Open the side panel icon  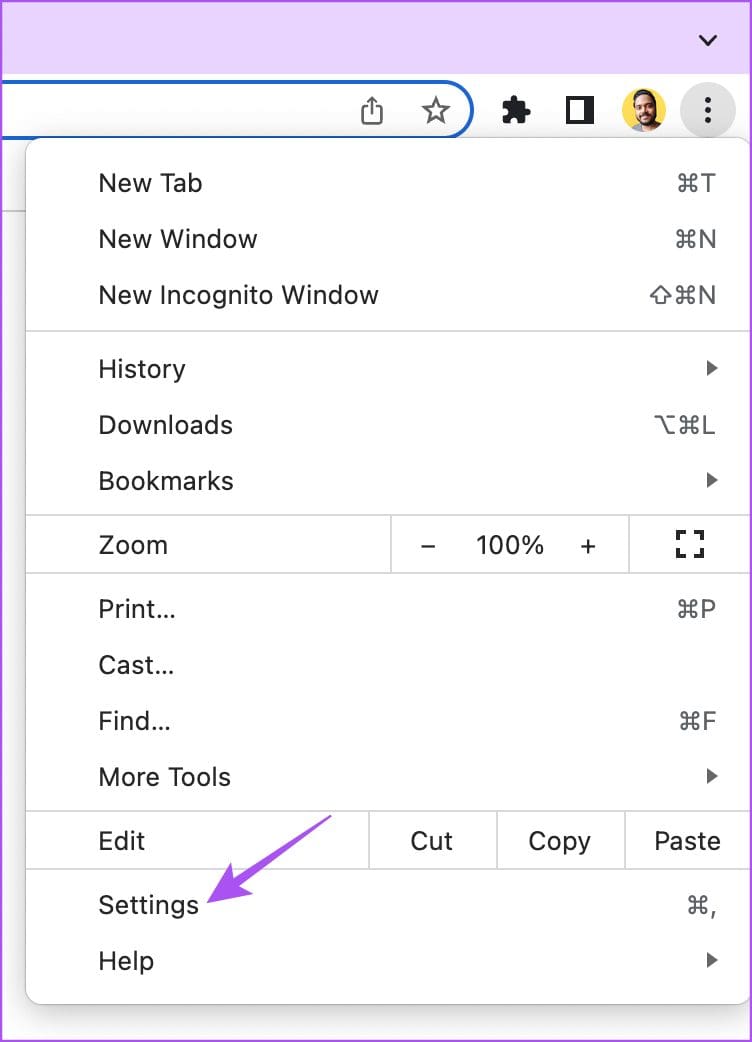click(x=580, y=110)
